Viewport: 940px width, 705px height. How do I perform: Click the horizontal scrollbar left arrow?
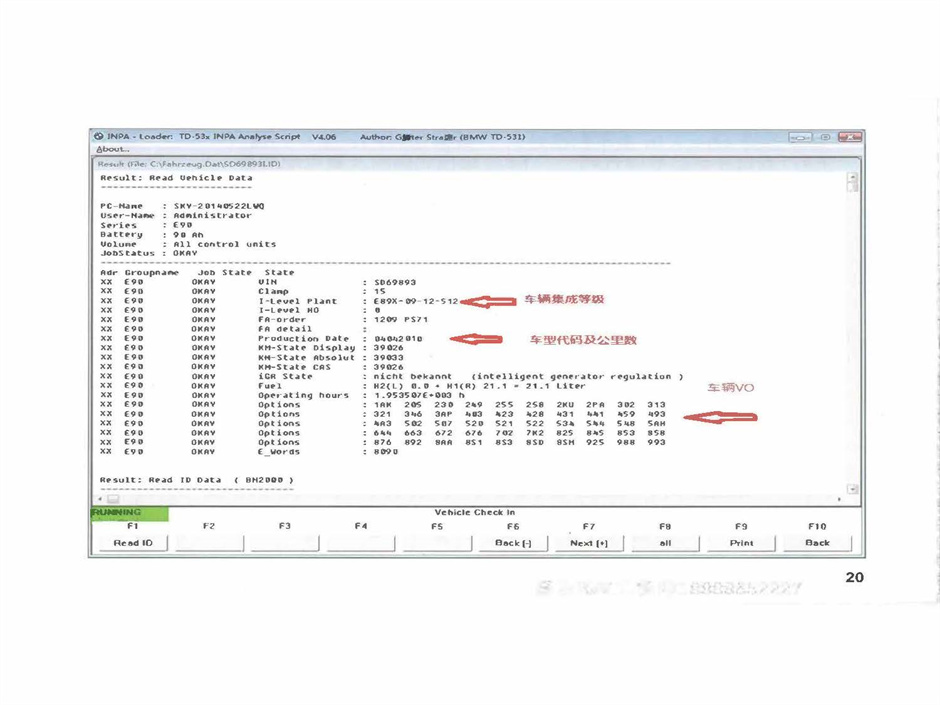[100, 499]
